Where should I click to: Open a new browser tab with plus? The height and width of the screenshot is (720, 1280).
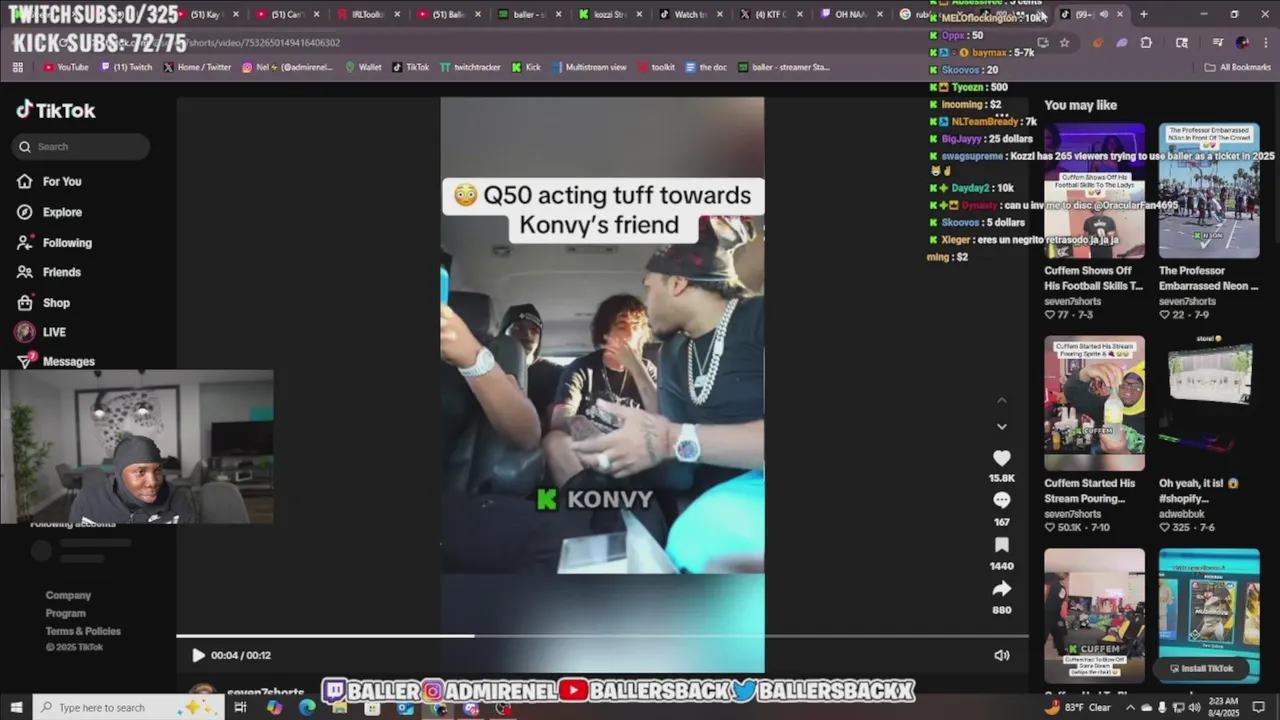point(1143,14)
